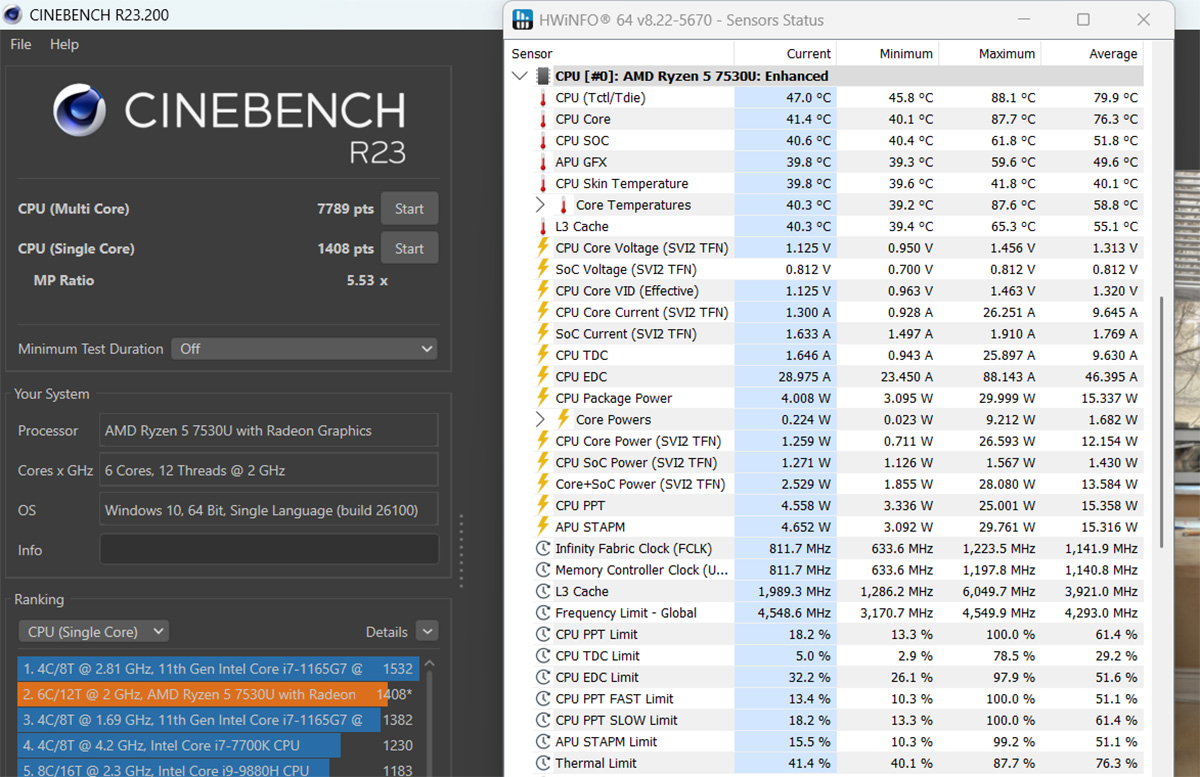Image resolution: width=1200 pixels, height=777 pixels.
Task: Click the lightning icon beside APU STAPM
Action: point(543,527)
